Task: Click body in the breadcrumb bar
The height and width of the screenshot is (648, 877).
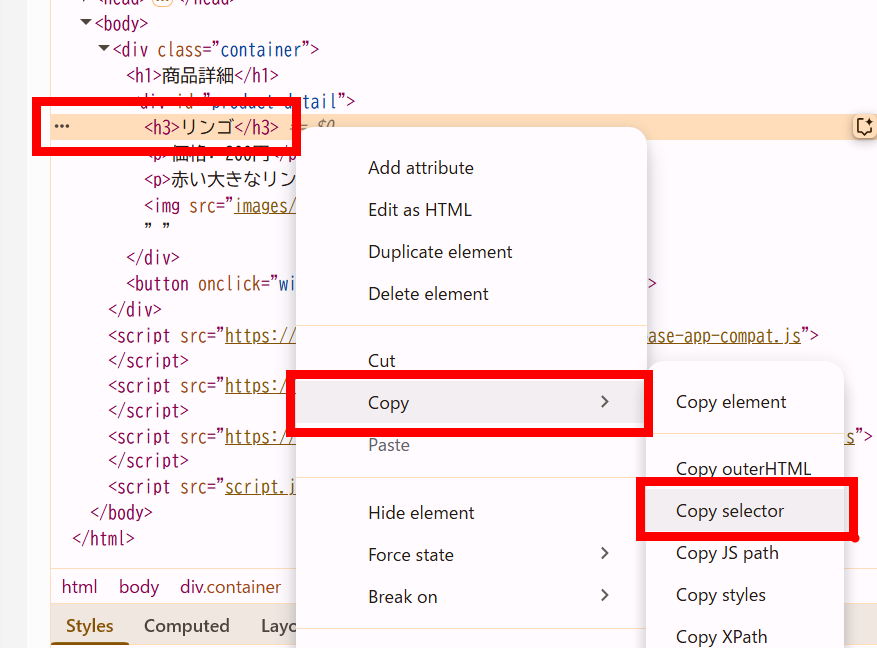Action: [139, 587]
